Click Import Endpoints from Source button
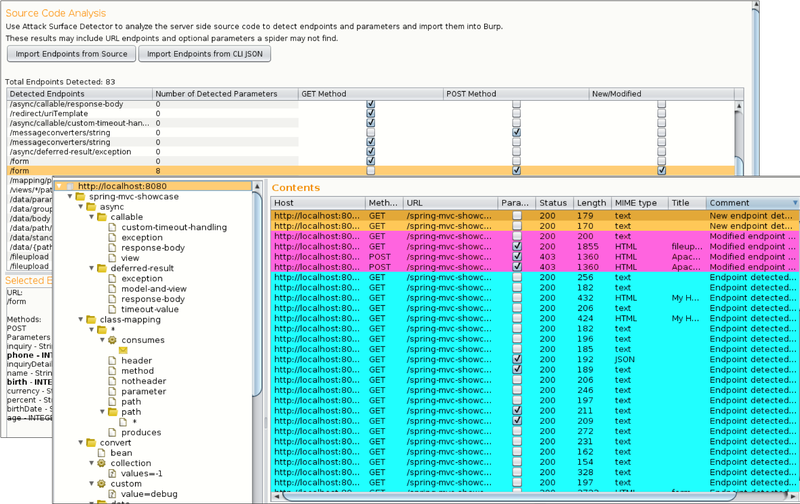 point(69,54)
